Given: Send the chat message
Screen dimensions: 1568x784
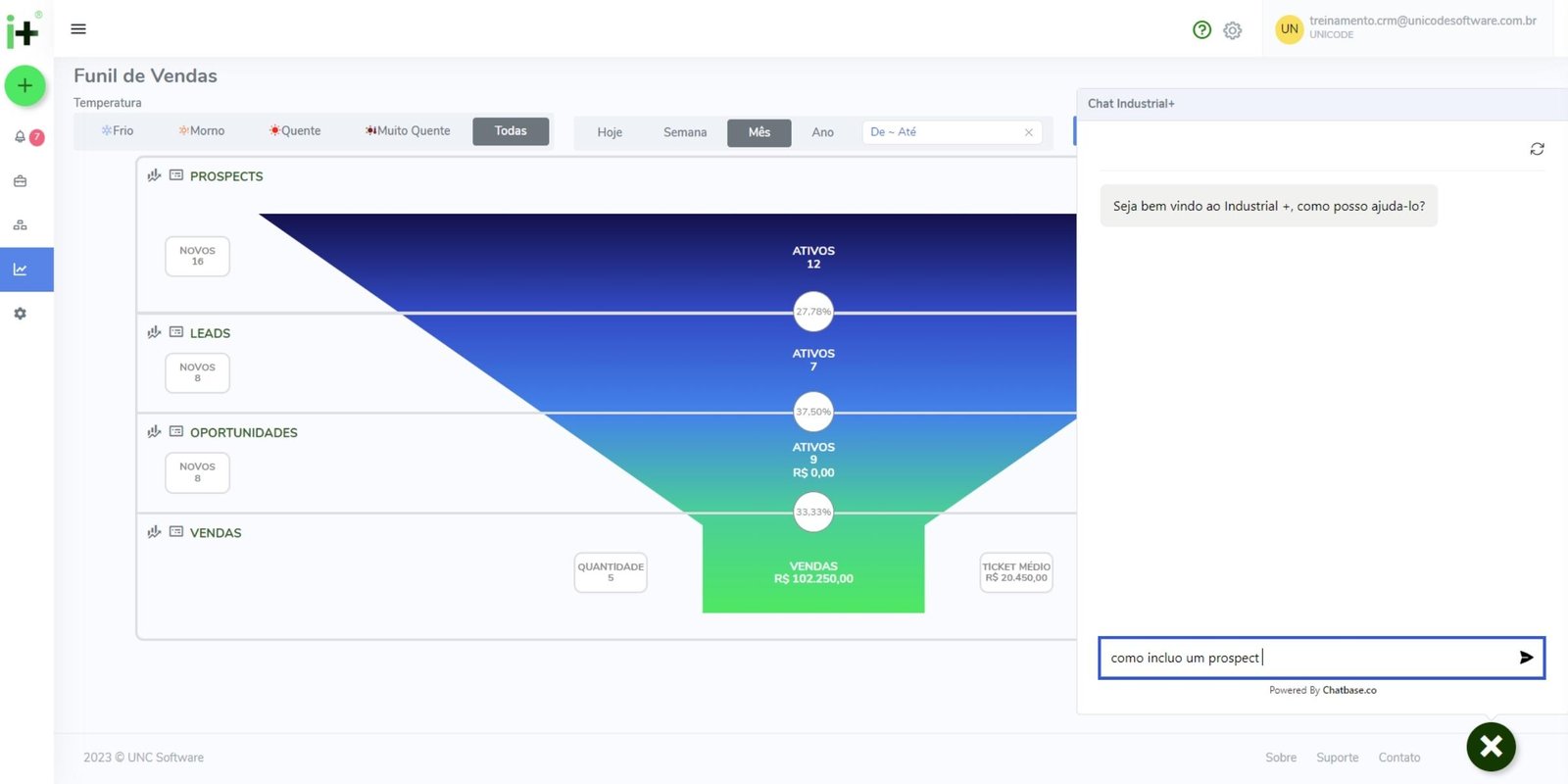Looking at the screenshot, I should 1526,658.
